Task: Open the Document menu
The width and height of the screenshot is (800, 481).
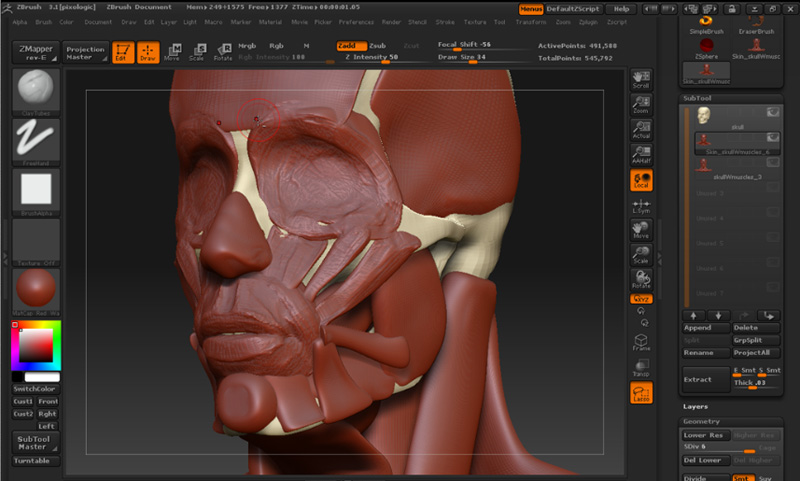Action: click(x=98, y=22)
